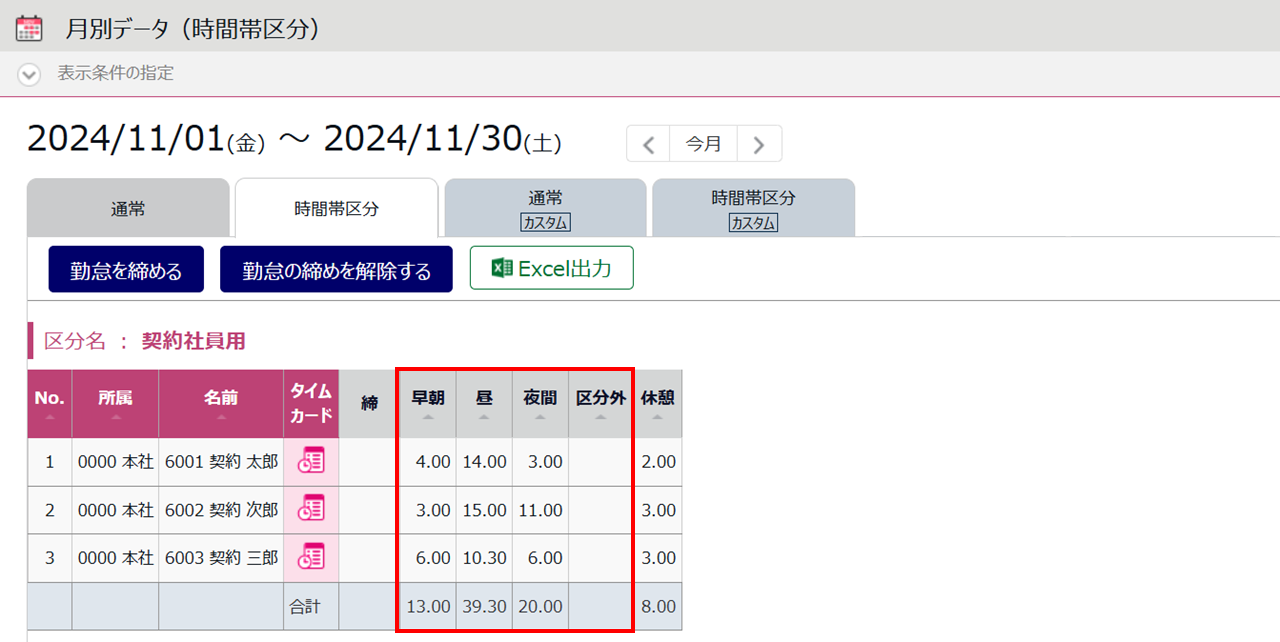Sort by 名前 column header
The width and height of the screenshot is (1280, 642).
click(x=221, y=404)
